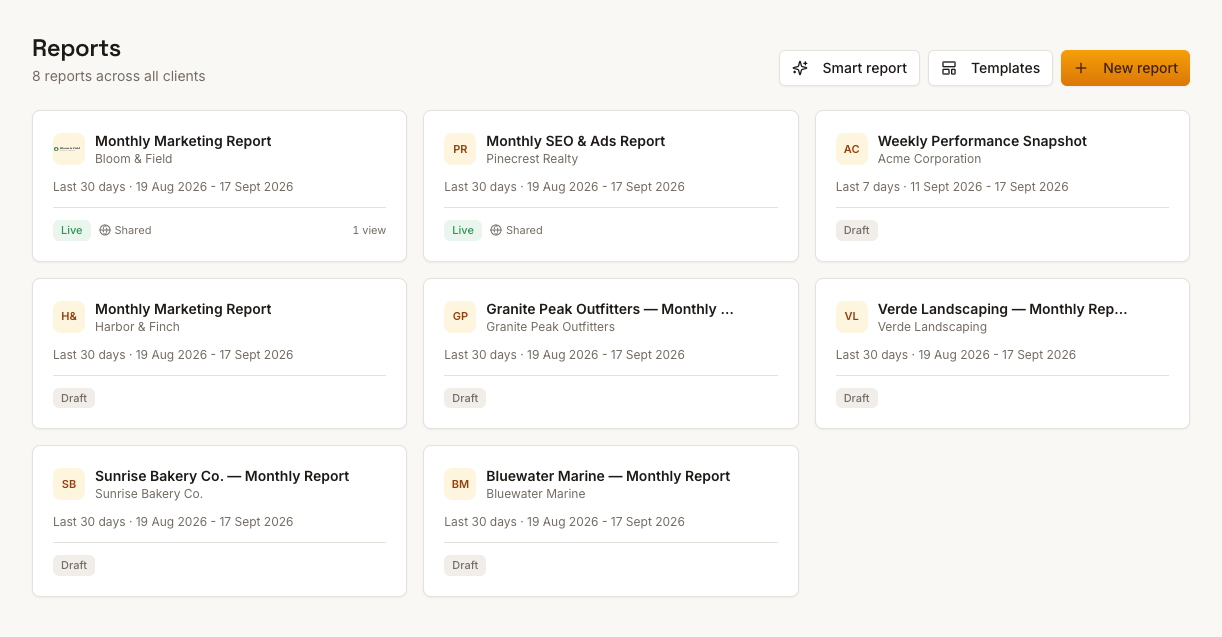Image resolution: width=1222 pixels, height=637 pixels.
Task: Click the PR avatar for Pinecrest Realty
Action: [x=460, y=149]
